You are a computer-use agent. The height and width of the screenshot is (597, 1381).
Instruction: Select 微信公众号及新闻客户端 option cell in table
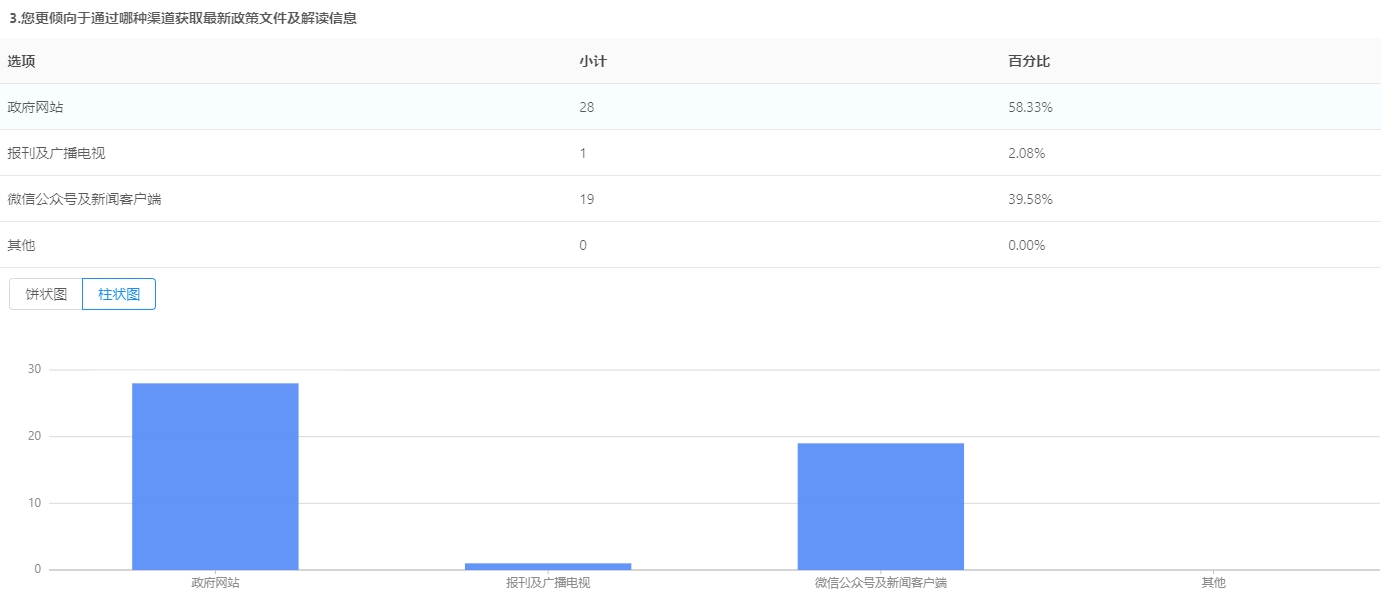coord(84,199)
